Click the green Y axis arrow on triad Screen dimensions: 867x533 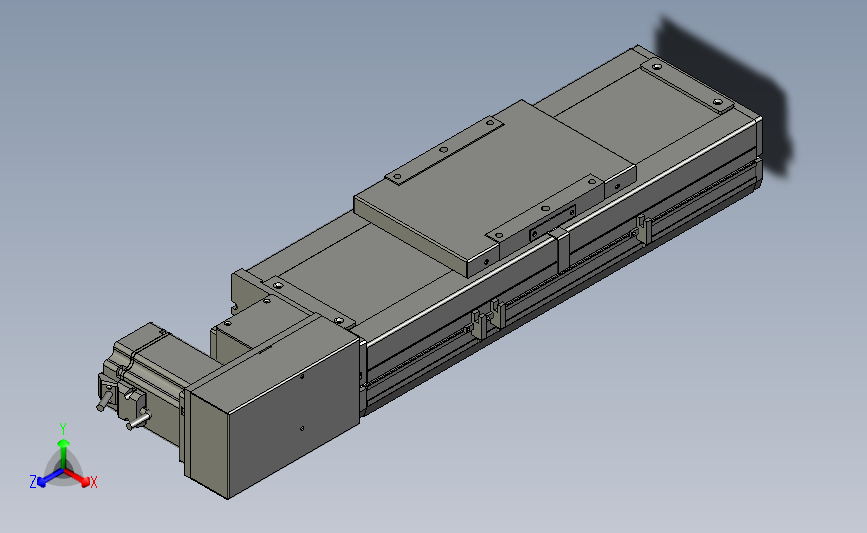[64, 454]
